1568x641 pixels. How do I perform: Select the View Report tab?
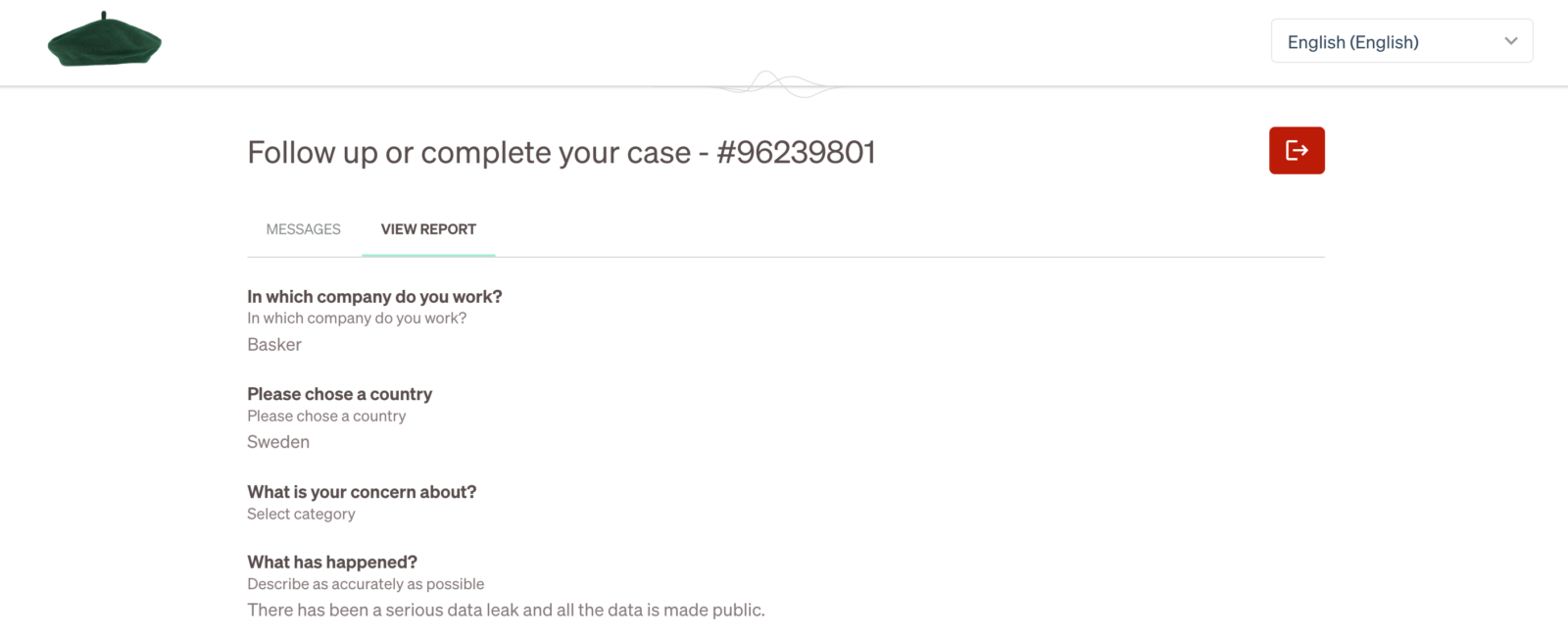click(x=428, y=229)
